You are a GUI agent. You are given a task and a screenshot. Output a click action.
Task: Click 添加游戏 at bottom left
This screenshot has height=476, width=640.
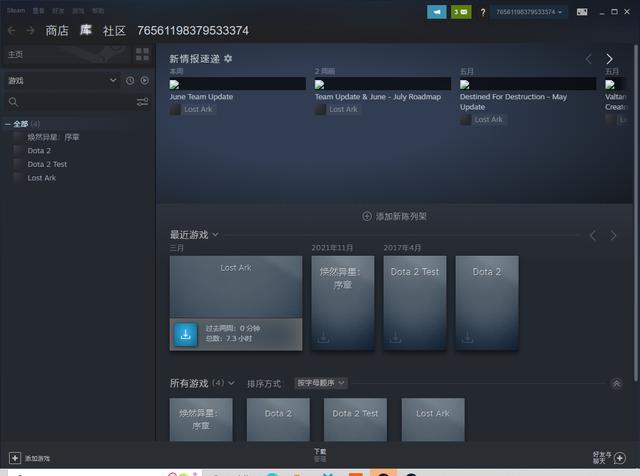(x=30, y=458)
